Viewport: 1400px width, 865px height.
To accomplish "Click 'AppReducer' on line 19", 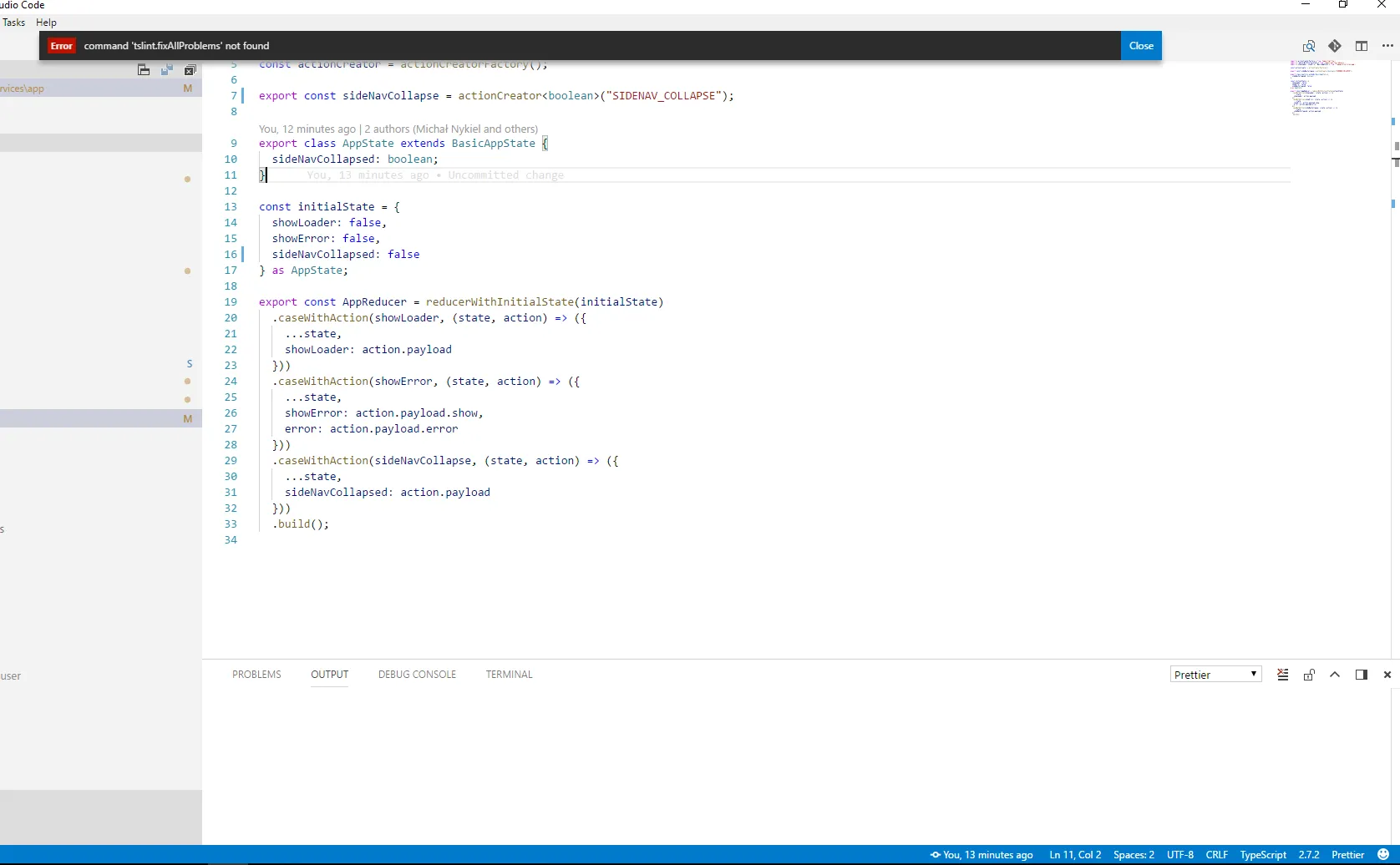I will [x=374, y=302].
